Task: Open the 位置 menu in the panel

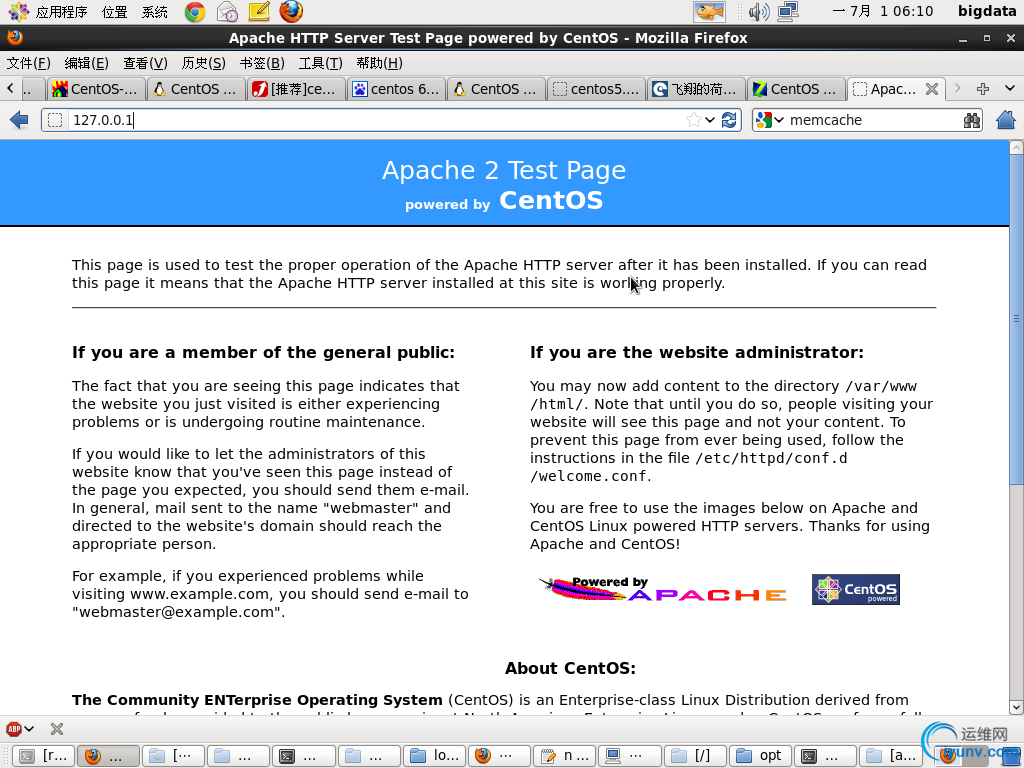Action: tap(114, 12)
